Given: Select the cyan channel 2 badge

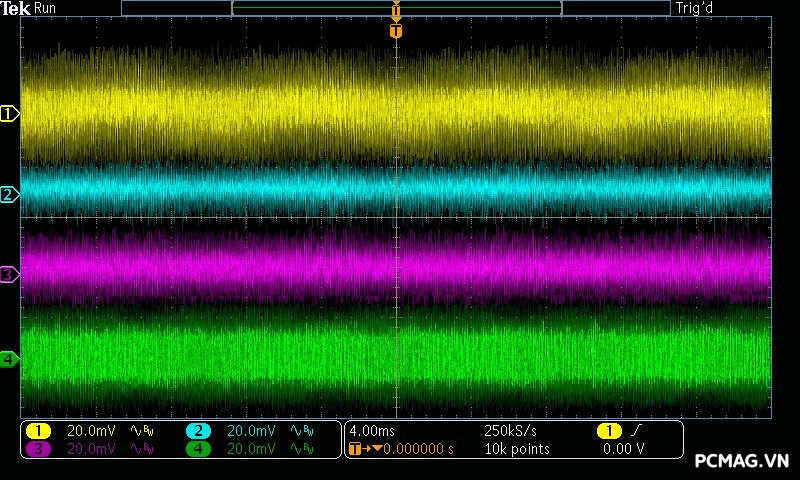Looking at the screenshot, I should tap(198, 431).
